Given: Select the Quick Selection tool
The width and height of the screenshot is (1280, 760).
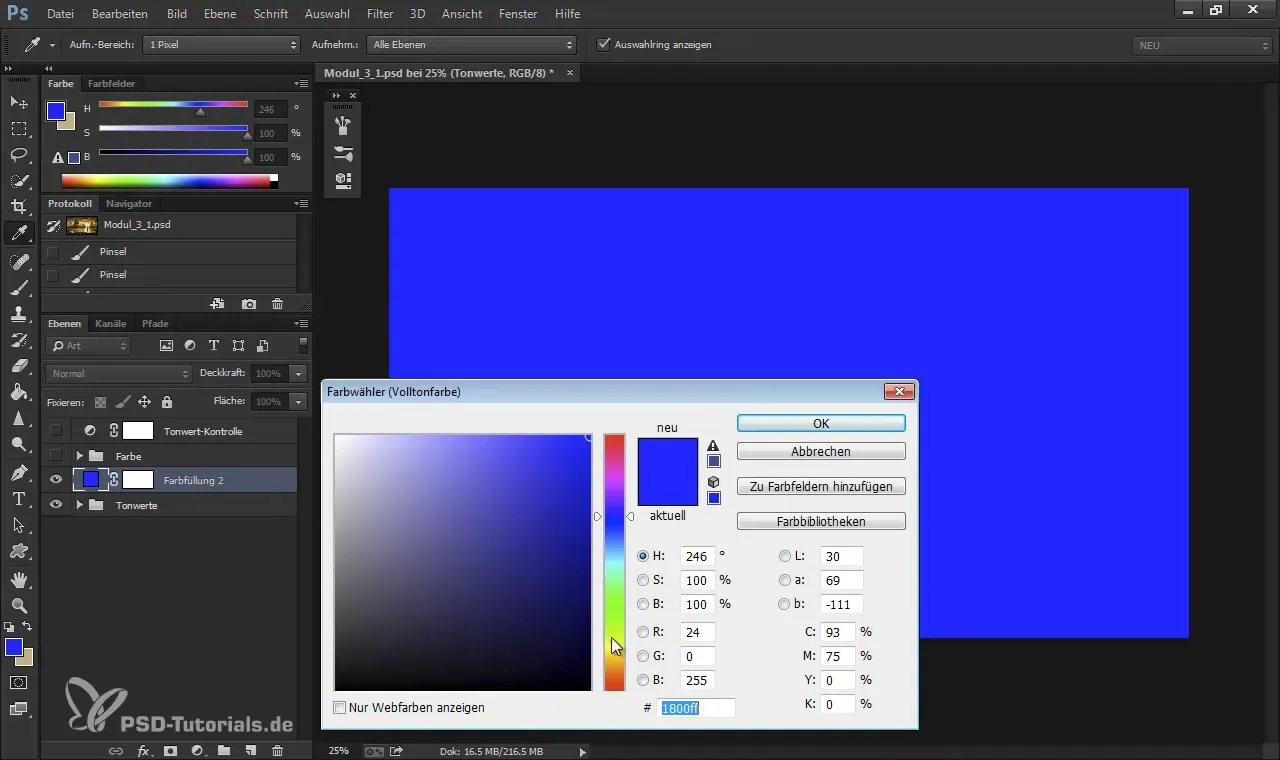Looking at the screenshot, I should [x=19, y=180].
